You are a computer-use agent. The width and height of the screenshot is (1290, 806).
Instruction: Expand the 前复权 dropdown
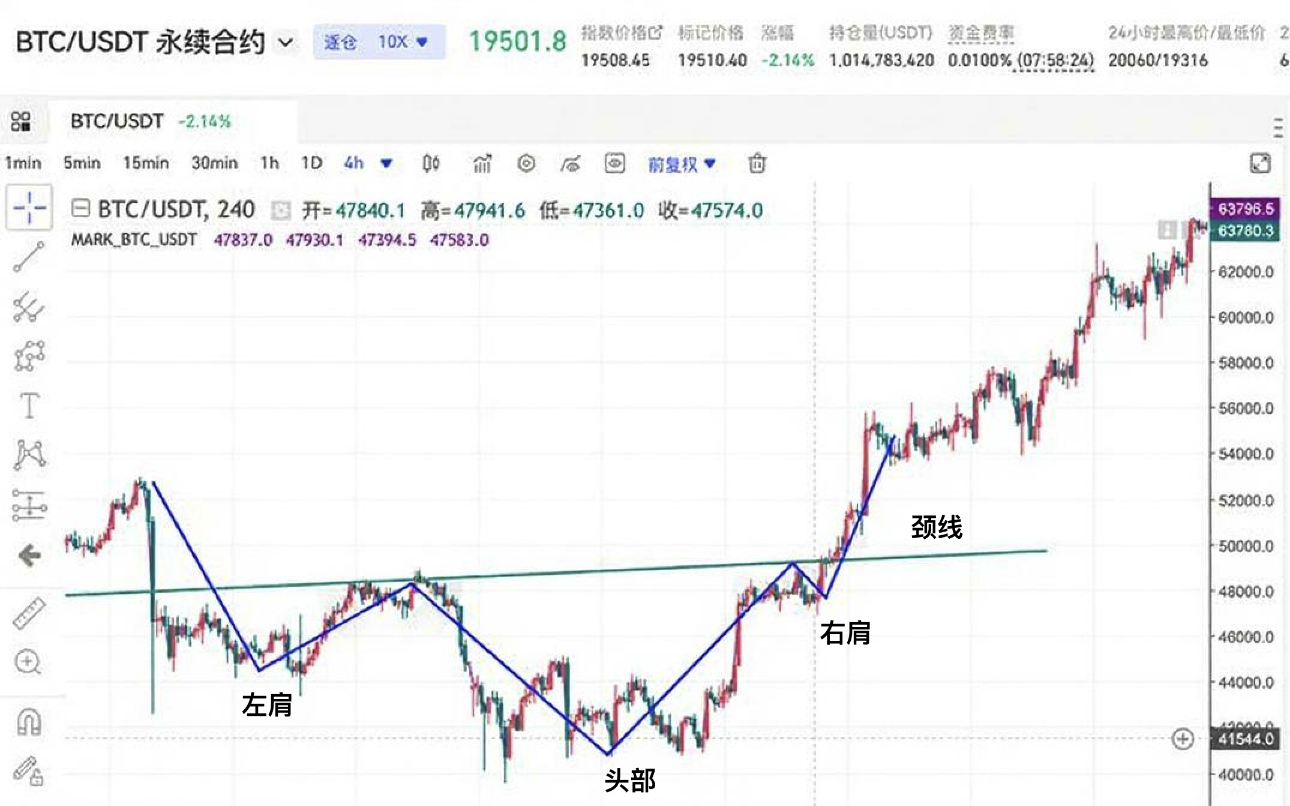pos(683,164)
